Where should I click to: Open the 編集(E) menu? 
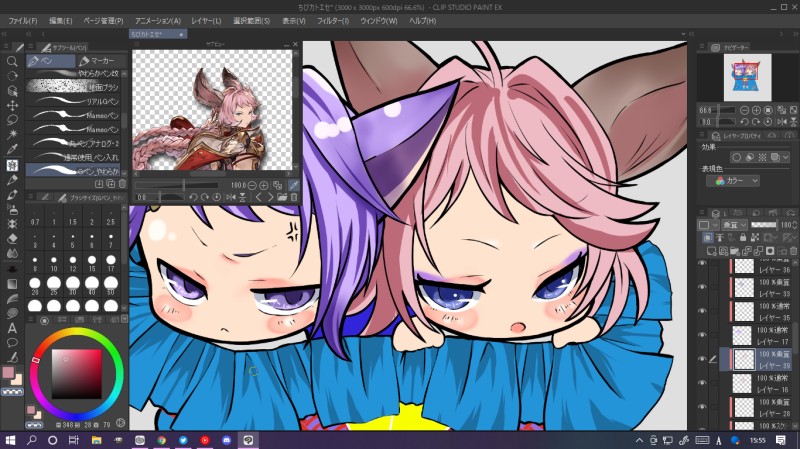[60, 21]
